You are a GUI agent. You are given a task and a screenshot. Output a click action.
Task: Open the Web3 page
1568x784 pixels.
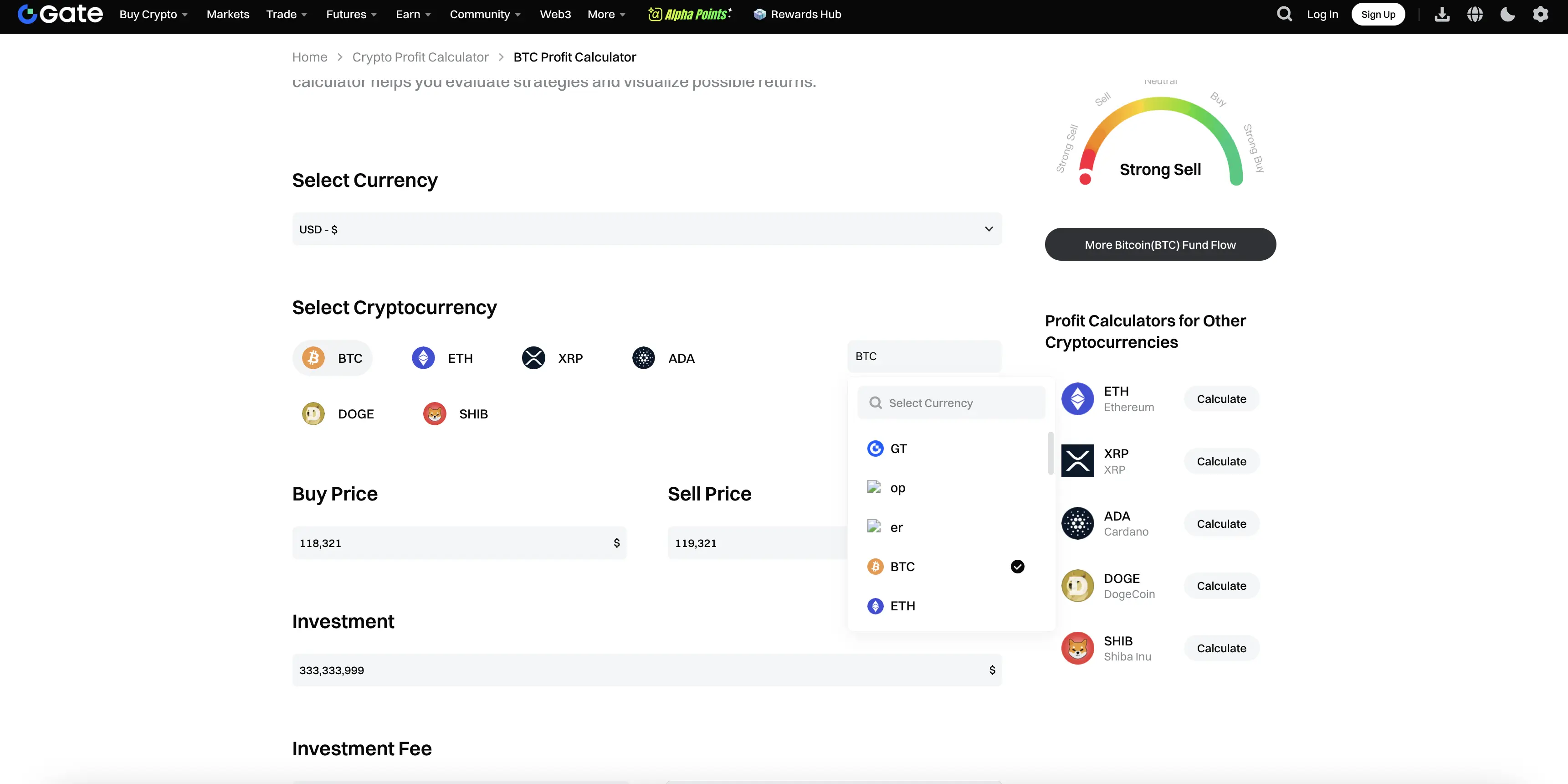click(x=555, y=14)
